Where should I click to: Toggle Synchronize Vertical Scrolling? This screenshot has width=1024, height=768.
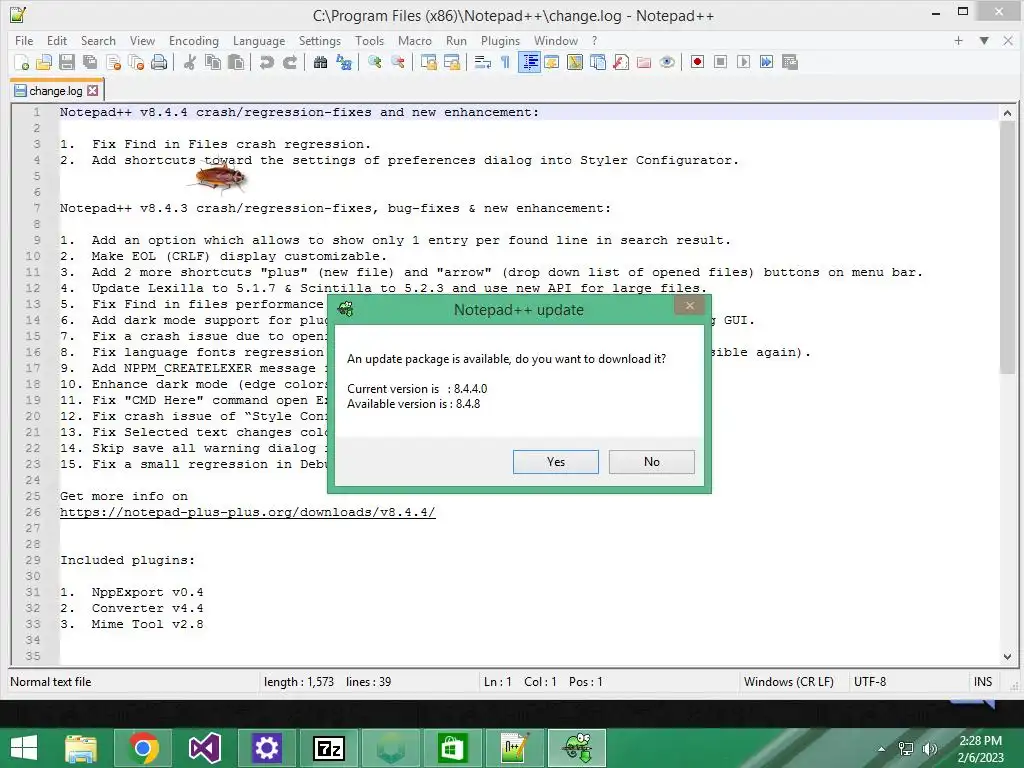coord(428,62)
